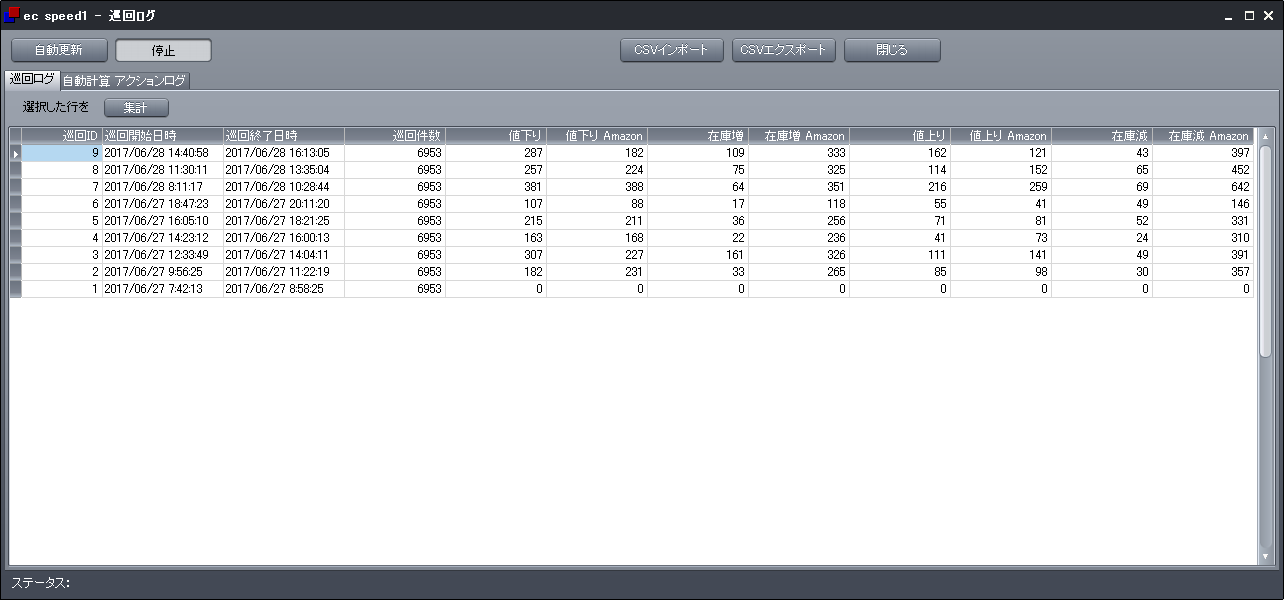Click the 6953 cell in ID 3 row
This screenshot has width=1284, height=600.
pyautogui.click(x=394, y=255)
